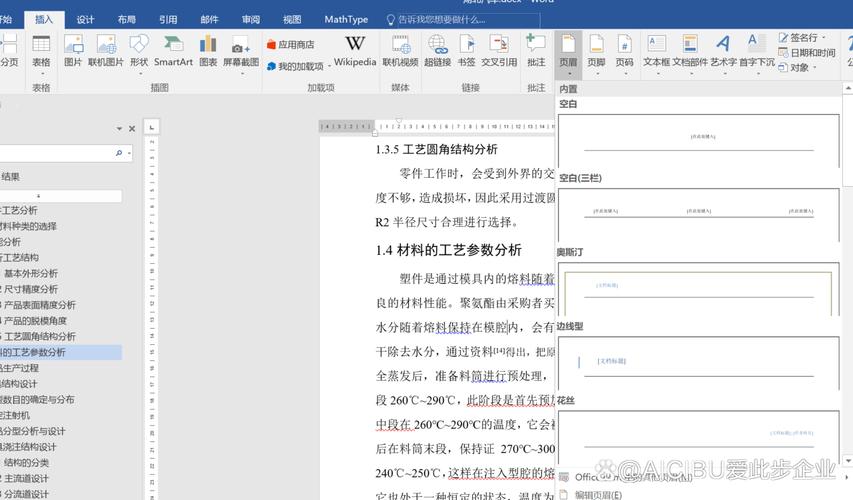Open the 应用商店 store
853x500 pixels.
290,45
